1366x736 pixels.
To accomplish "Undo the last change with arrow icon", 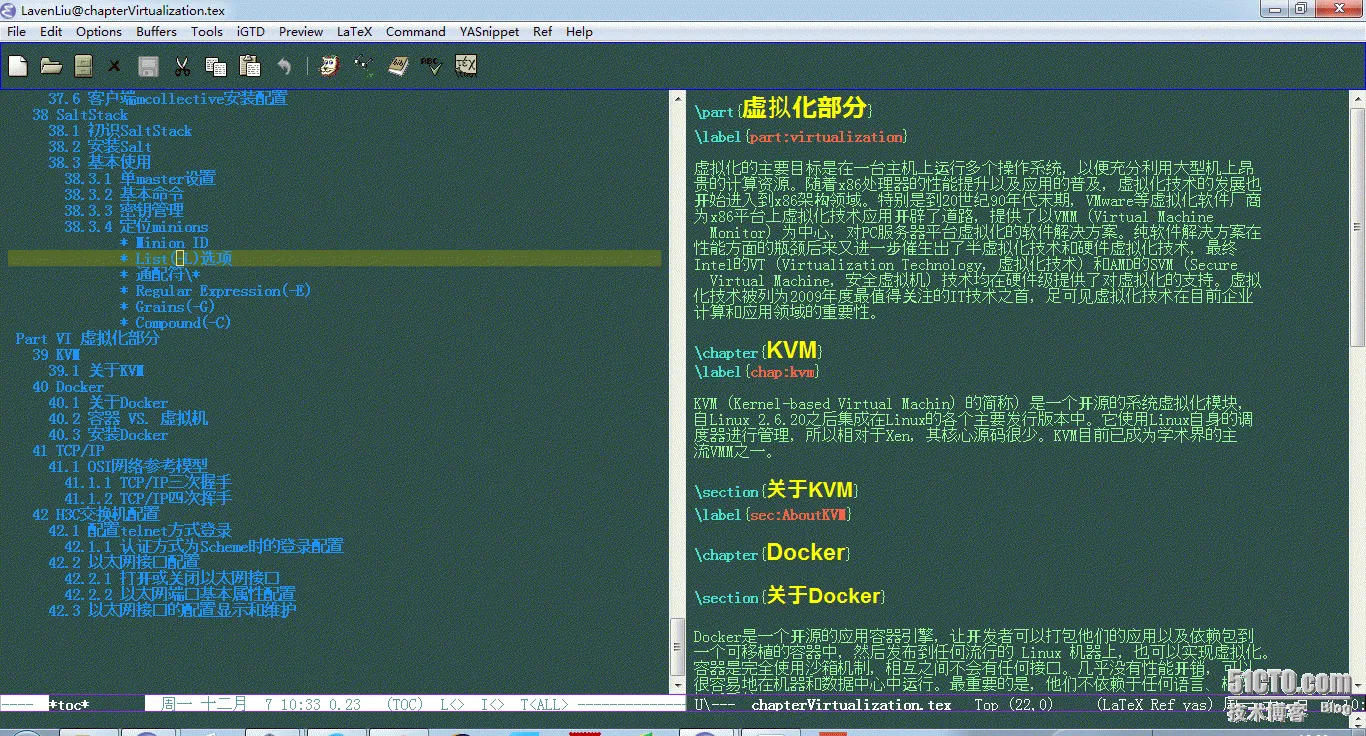I will coord(284,66).
